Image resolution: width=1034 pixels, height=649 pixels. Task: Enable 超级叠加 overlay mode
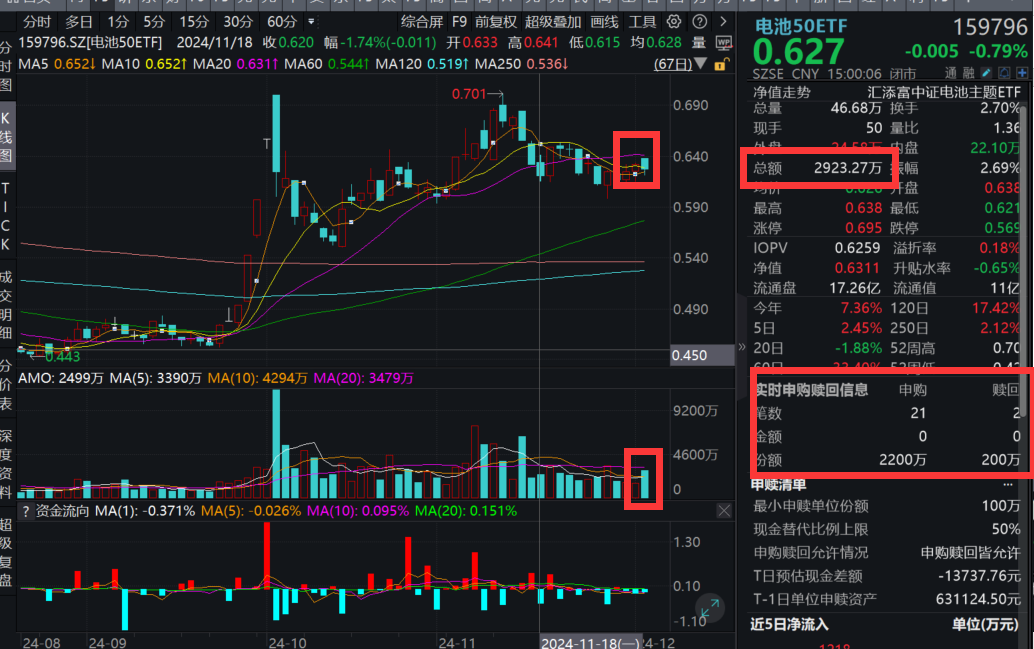pyautogui.click(x=552, y=21)
